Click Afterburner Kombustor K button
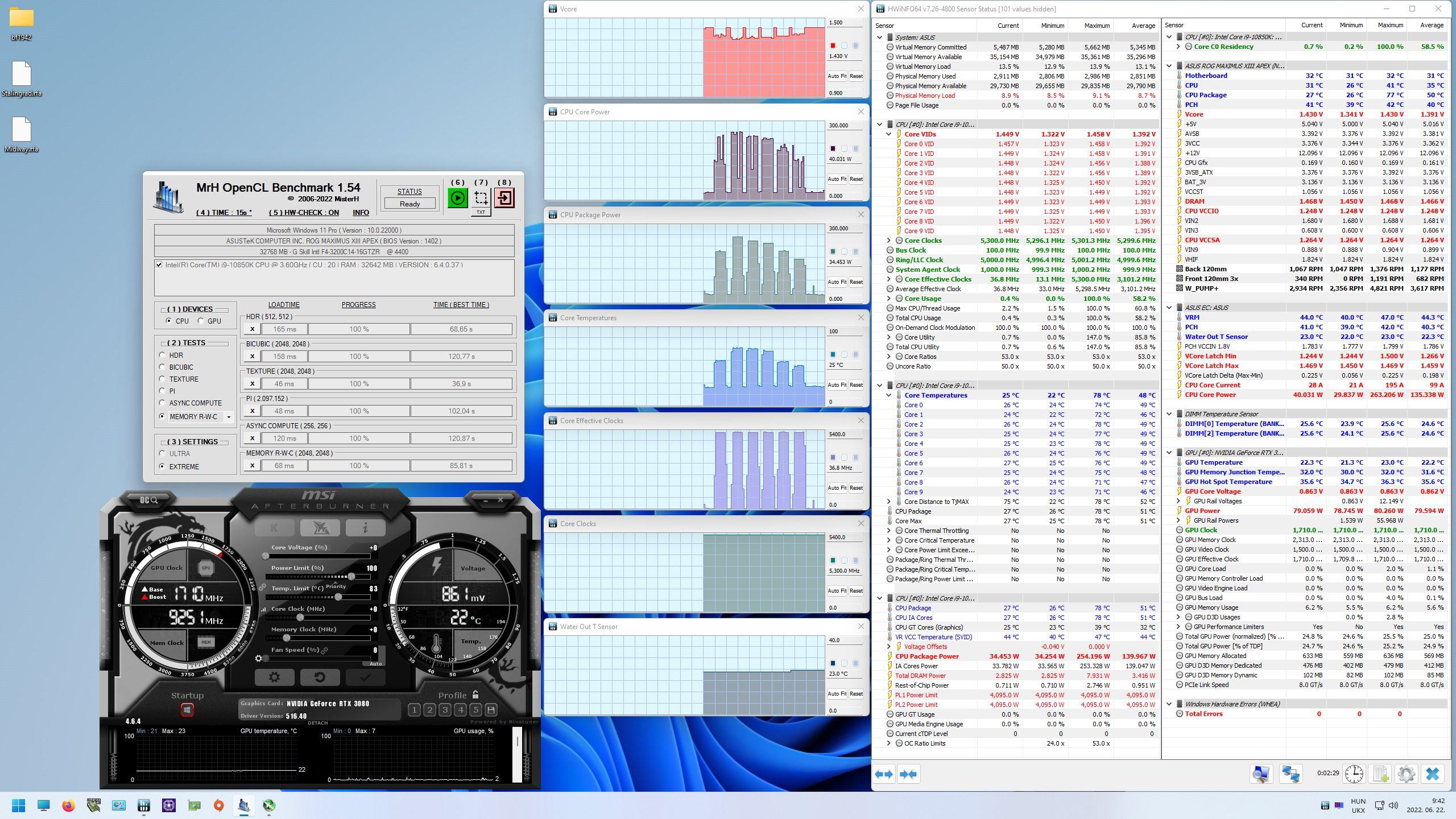This screenshot has height=819, width=1456. point(274,527)
